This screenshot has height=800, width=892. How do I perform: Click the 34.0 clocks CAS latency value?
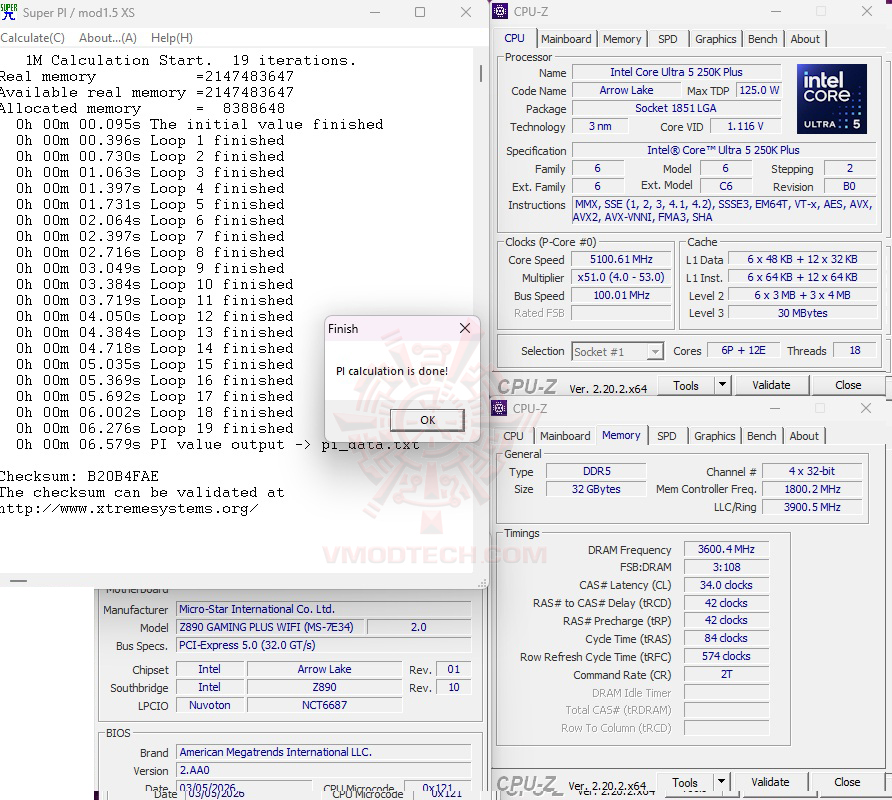pos(726,585)
